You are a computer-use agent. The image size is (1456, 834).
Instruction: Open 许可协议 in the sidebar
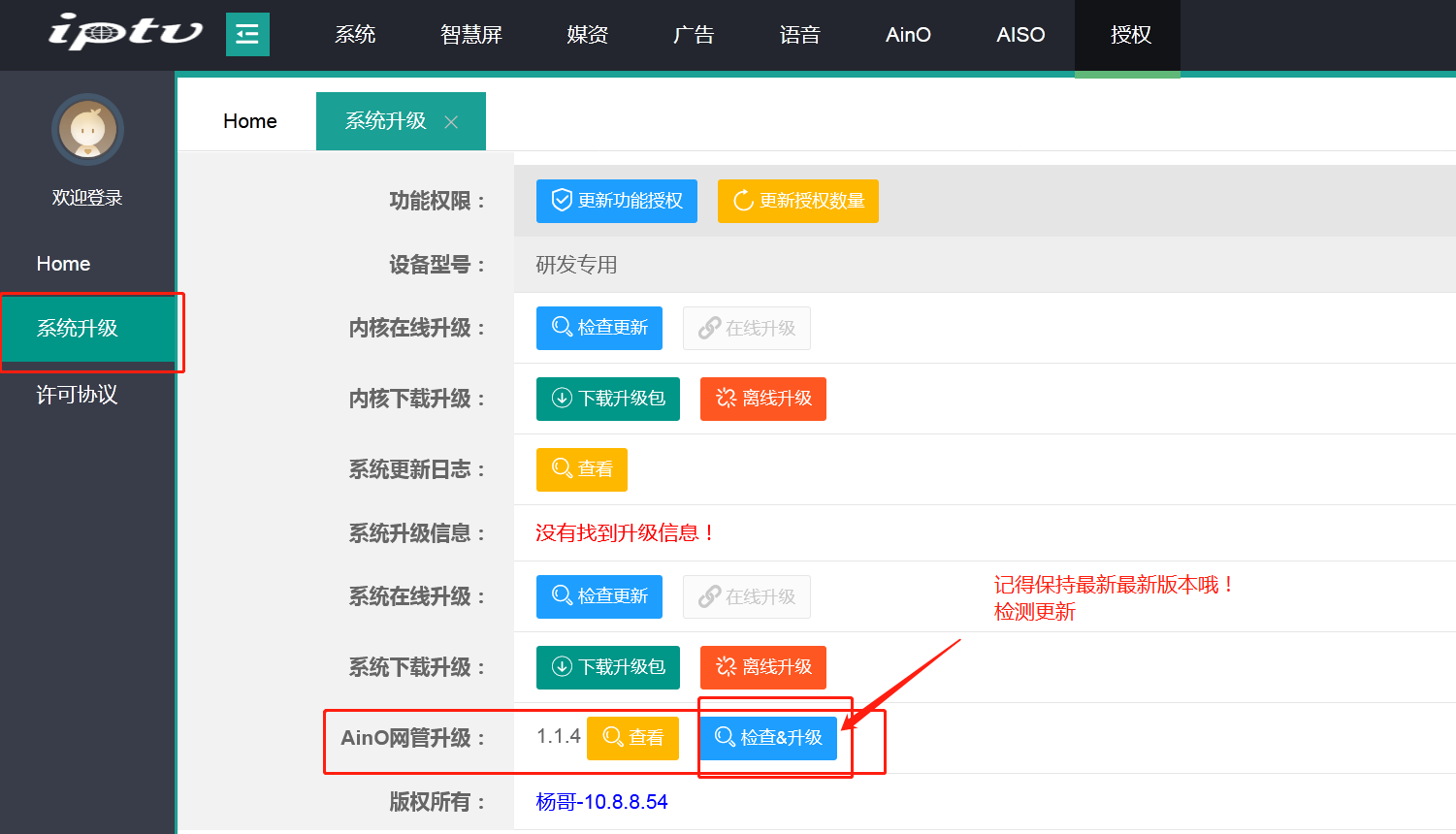77,395
